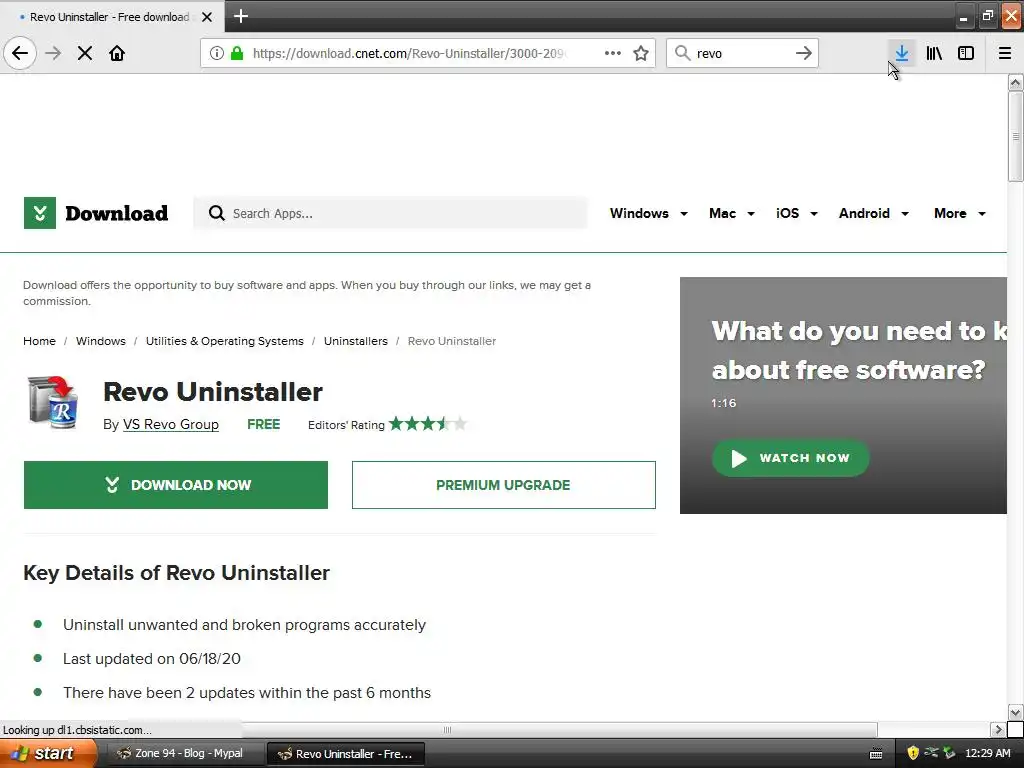Open the downloads panel arrow
Screen dimensions: 1024x768
click(x=902, y=53)
